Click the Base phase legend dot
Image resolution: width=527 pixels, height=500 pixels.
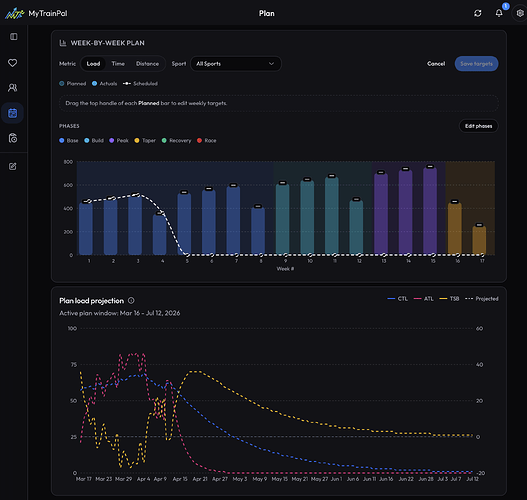[x=62, y=140]
